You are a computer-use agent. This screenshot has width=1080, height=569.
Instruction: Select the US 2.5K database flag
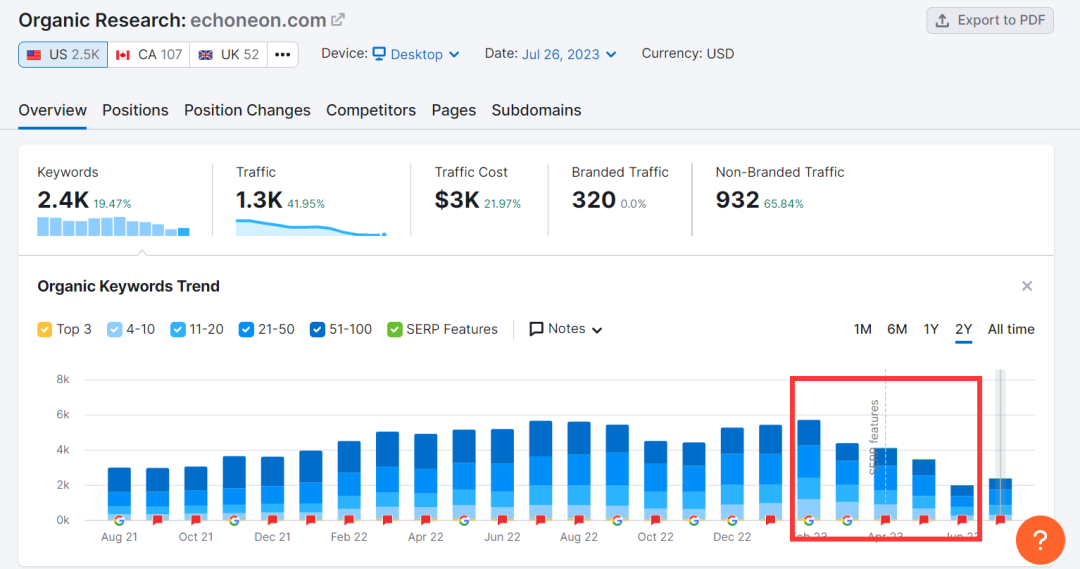[62, 54]
